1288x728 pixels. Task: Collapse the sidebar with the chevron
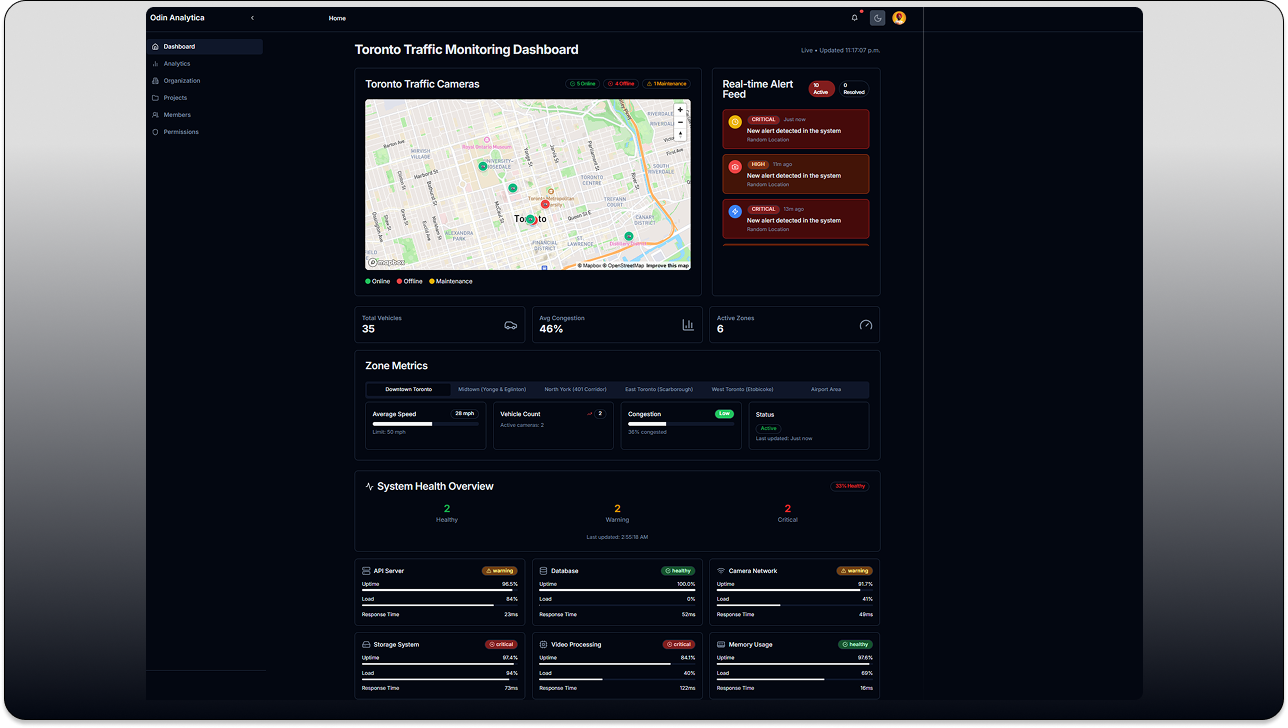pyautogui.click(x=252, y=17)
